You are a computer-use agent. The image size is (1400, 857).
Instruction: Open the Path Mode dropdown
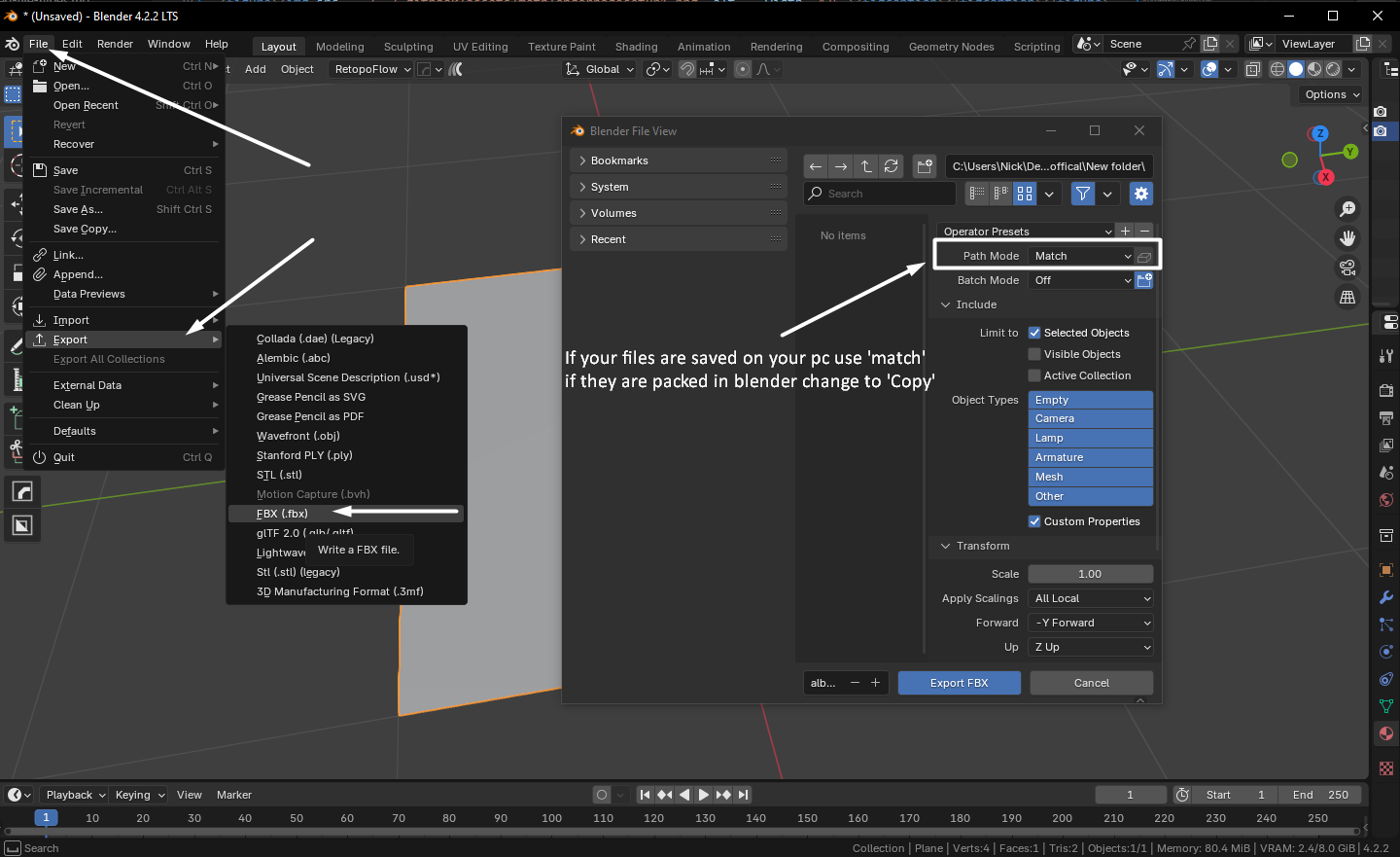[1082, 256]
